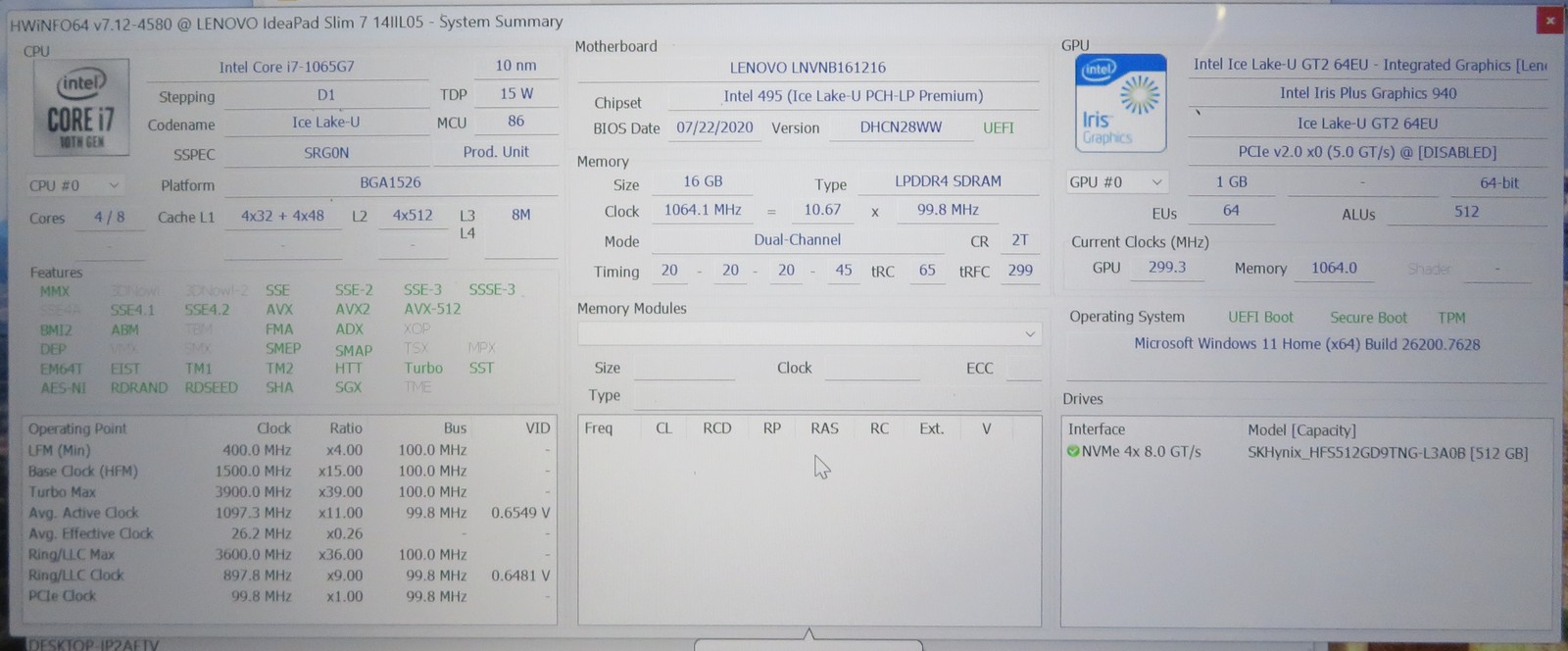Click the AES-NI feature label
1568x651 pixels.
(x=63, y=387)
